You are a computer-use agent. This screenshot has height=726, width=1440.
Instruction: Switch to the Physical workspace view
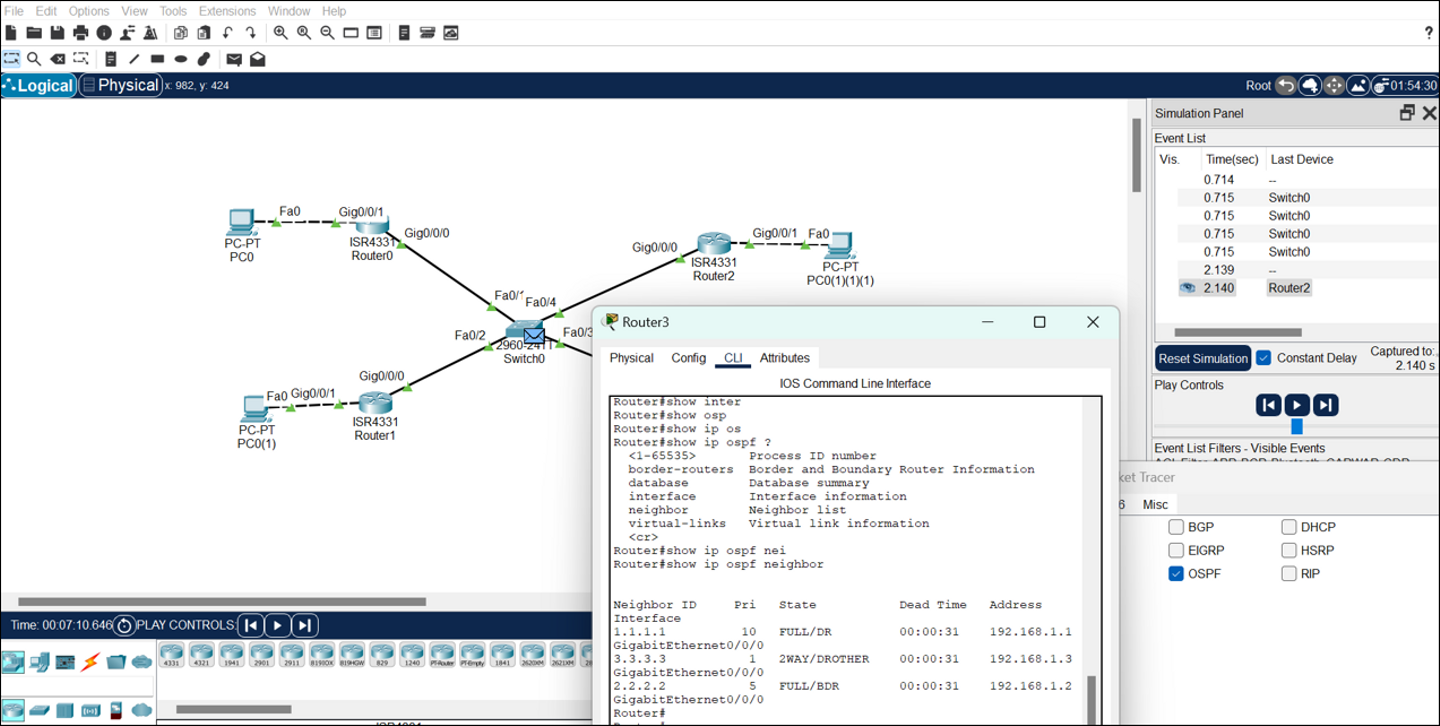[121, 85]
